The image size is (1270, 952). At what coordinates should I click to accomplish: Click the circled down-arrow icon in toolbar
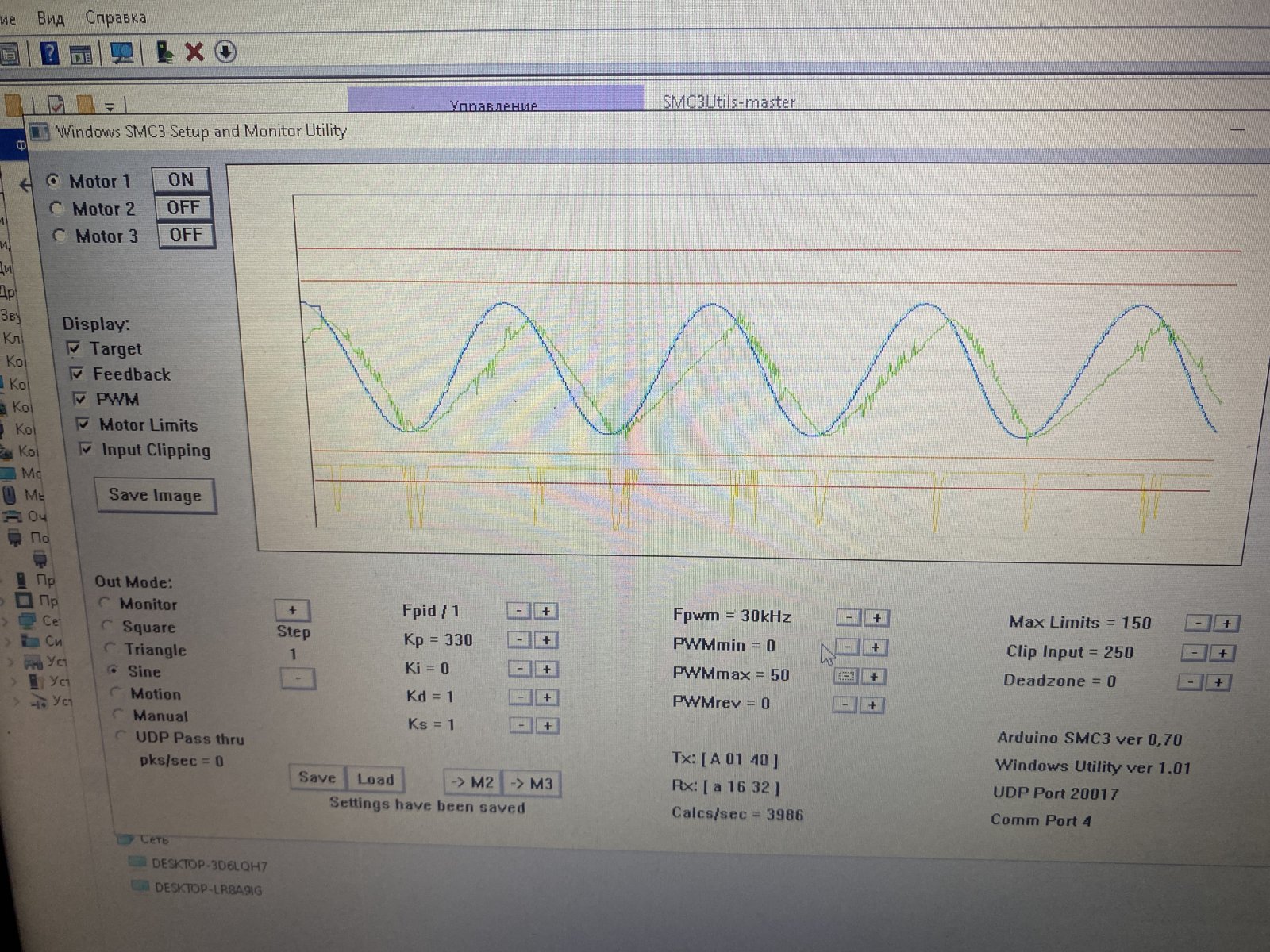coord(225,52)
